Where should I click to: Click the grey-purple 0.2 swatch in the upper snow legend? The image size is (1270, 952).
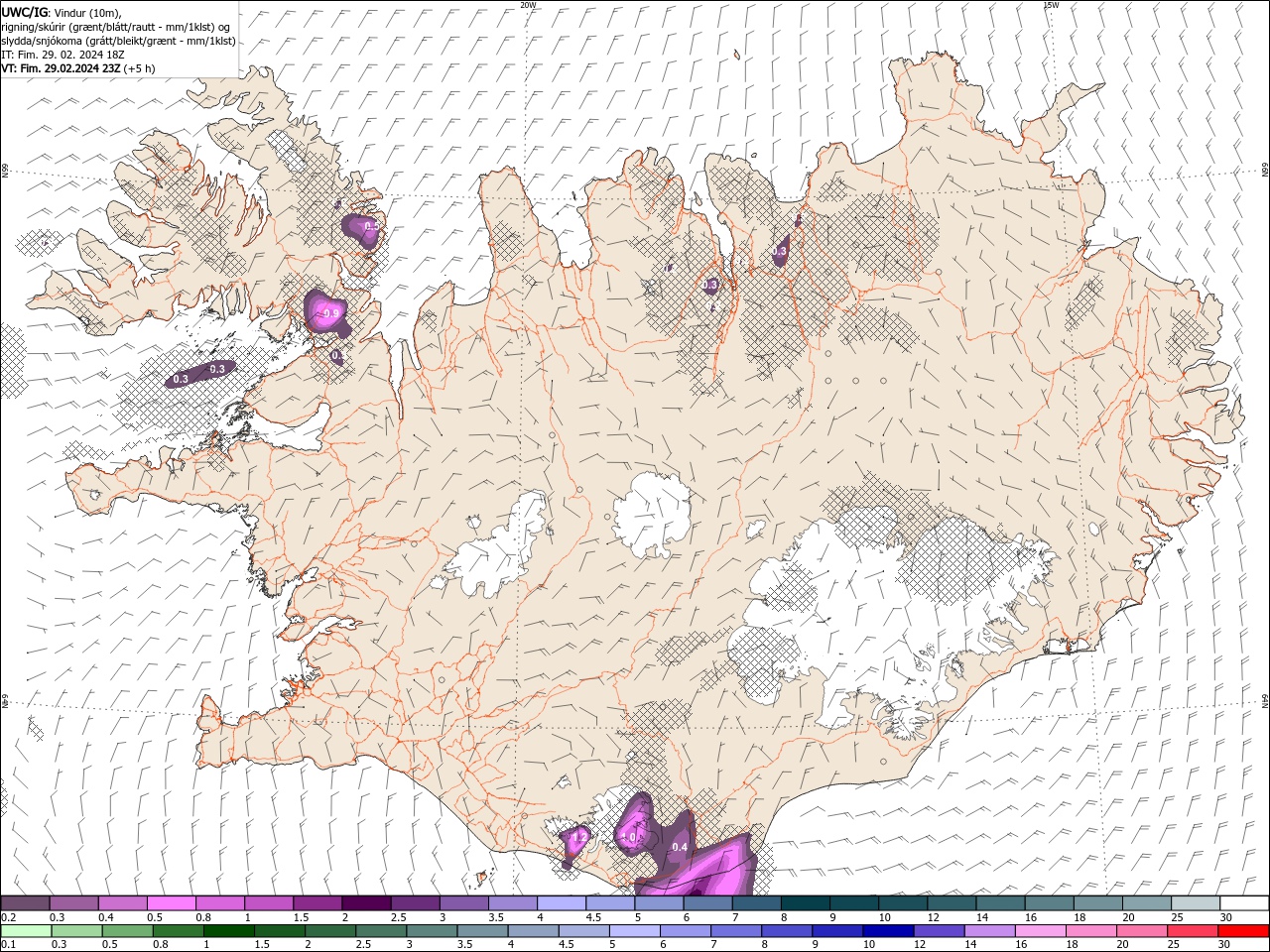(x=25, y=902)
